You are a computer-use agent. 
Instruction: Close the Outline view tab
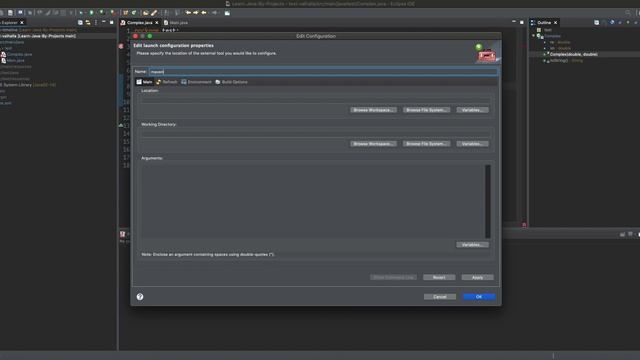click(556, 22)
